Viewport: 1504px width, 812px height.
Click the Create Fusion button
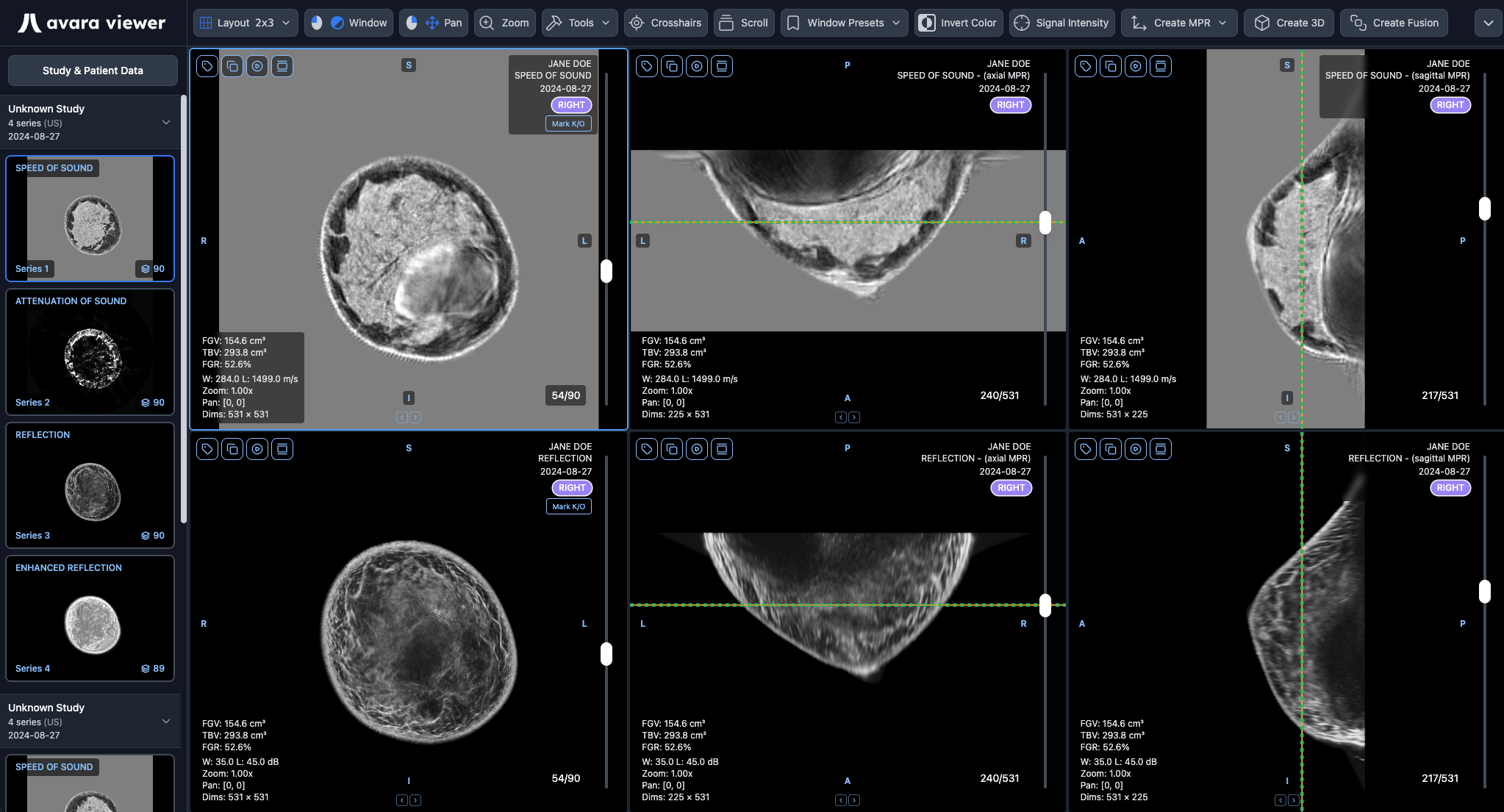coord(1394,23)
